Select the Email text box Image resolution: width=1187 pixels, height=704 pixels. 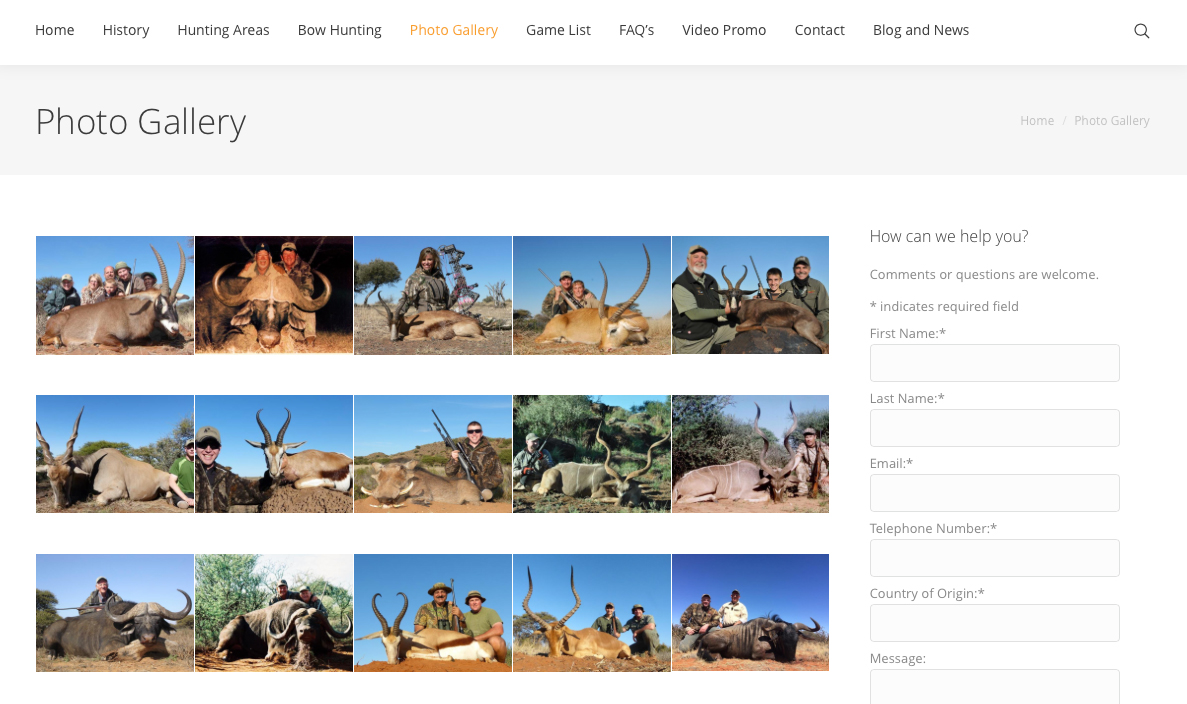(994, 493)
